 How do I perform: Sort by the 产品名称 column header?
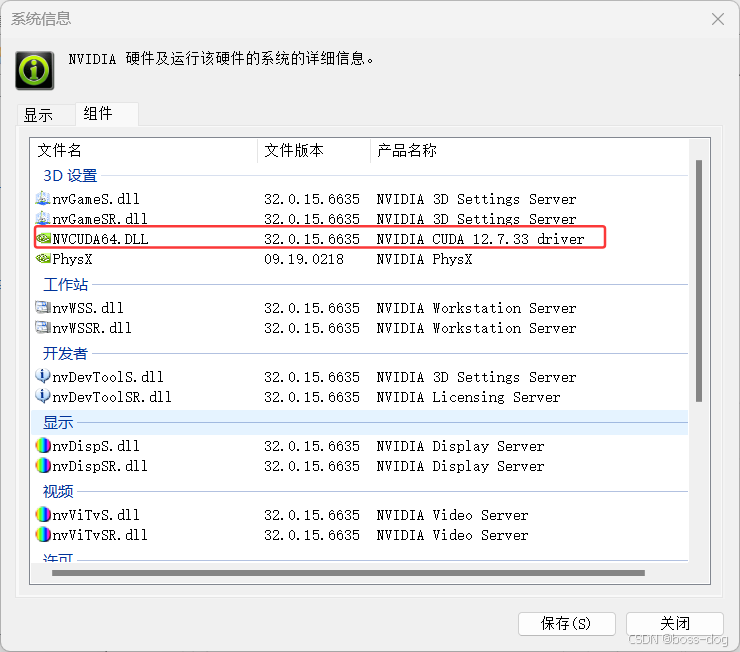click(x=529, y=150)
